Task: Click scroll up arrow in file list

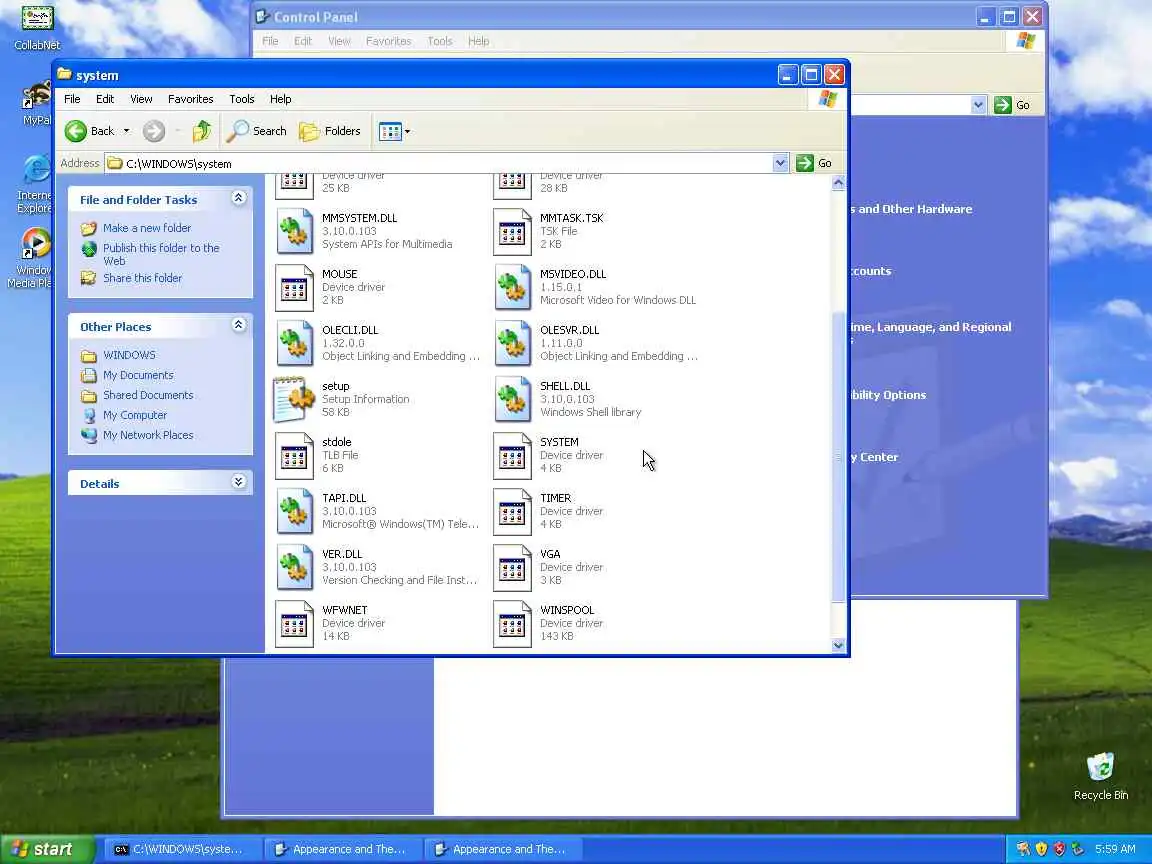Action: [838, 182]
